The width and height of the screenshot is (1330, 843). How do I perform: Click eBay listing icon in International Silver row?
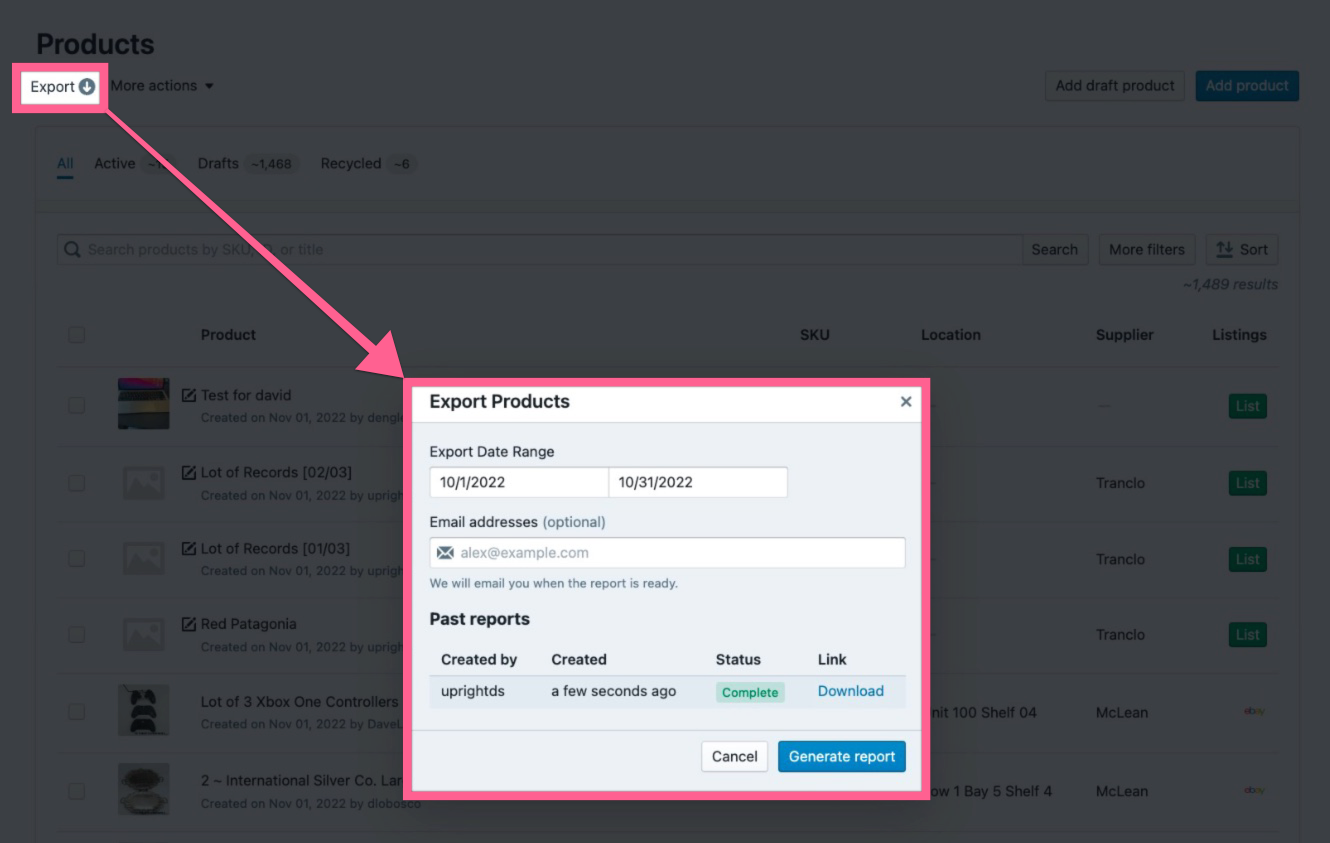coord(1254,790)
